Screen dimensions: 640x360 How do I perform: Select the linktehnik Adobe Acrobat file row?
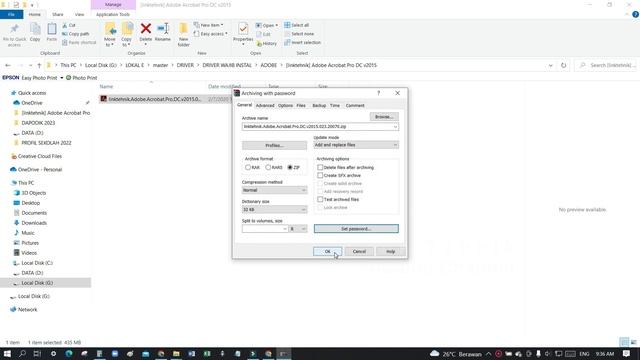[164, 99]
